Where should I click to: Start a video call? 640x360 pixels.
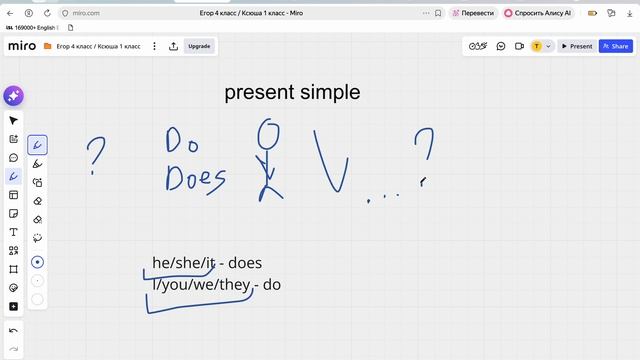click(x=519, y=46)
